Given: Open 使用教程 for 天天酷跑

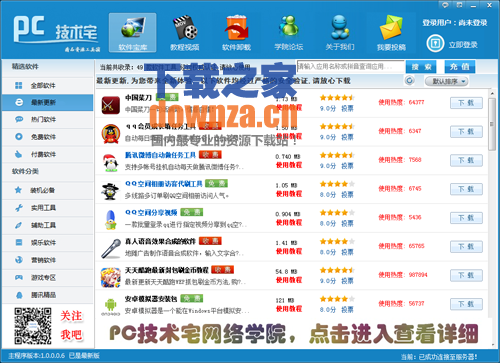Looking at the screenshot, I should pyautogui.click(x=289, y=280).
